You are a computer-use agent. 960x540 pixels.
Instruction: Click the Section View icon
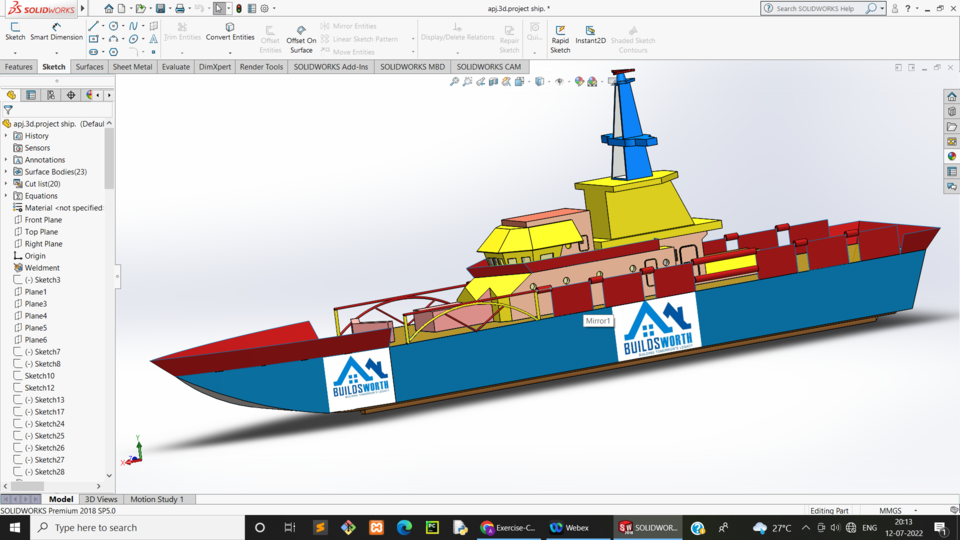493,81
